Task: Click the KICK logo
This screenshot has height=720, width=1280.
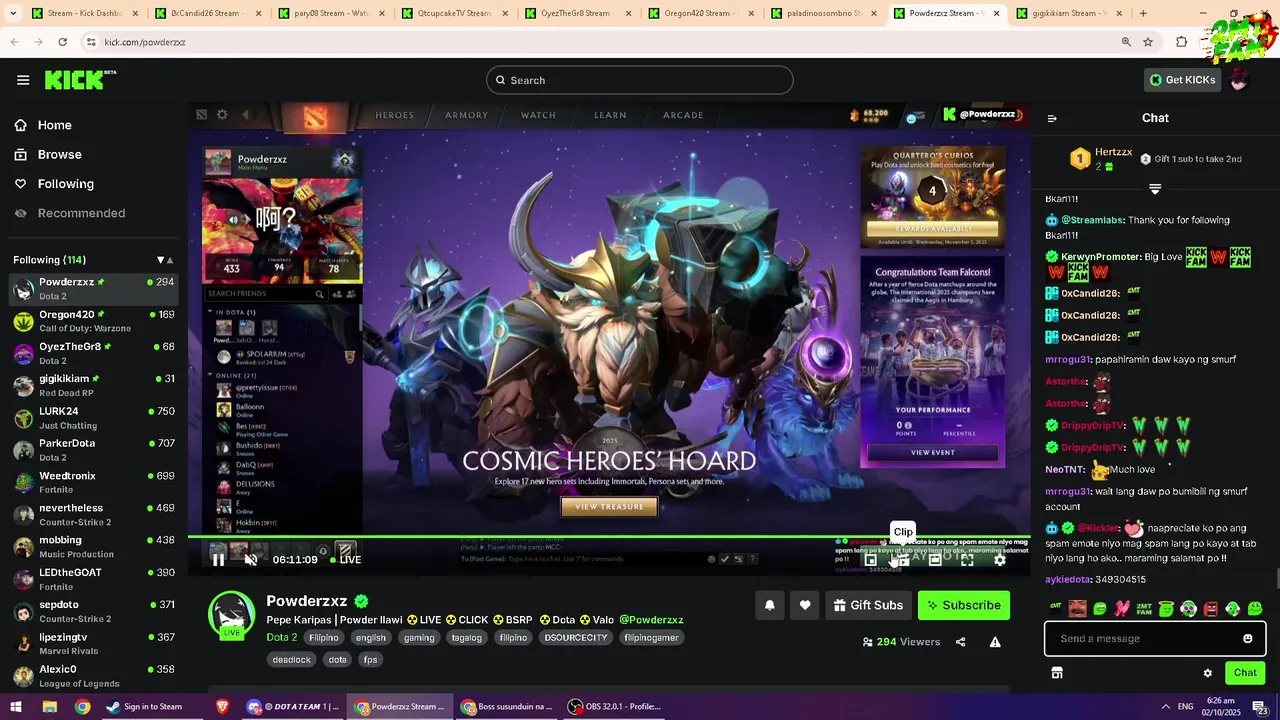Action: 80,80
